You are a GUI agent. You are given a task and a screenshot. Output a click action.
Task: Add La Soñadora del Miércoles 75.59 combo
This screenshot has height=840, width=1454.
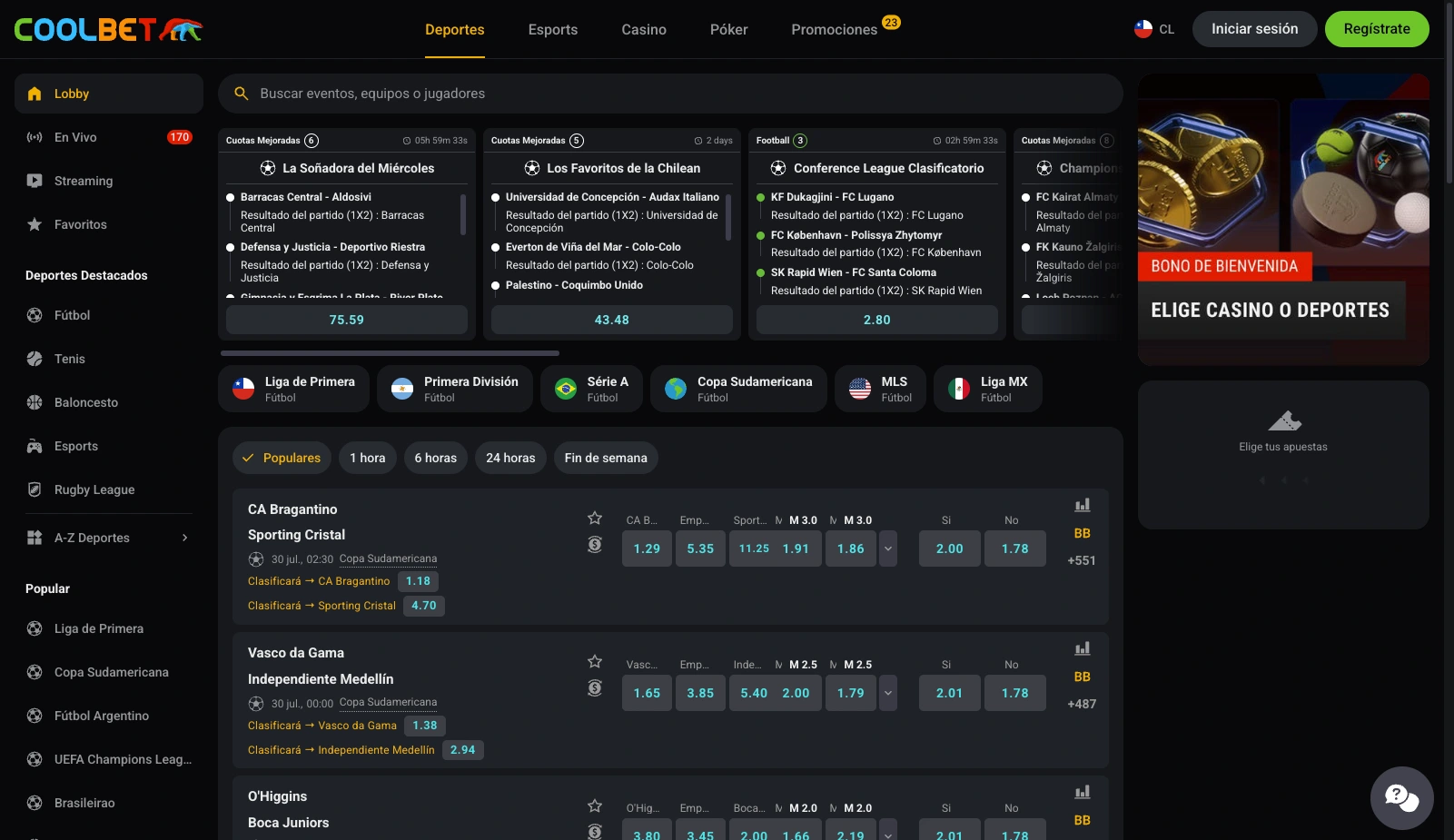click(347, 320)
